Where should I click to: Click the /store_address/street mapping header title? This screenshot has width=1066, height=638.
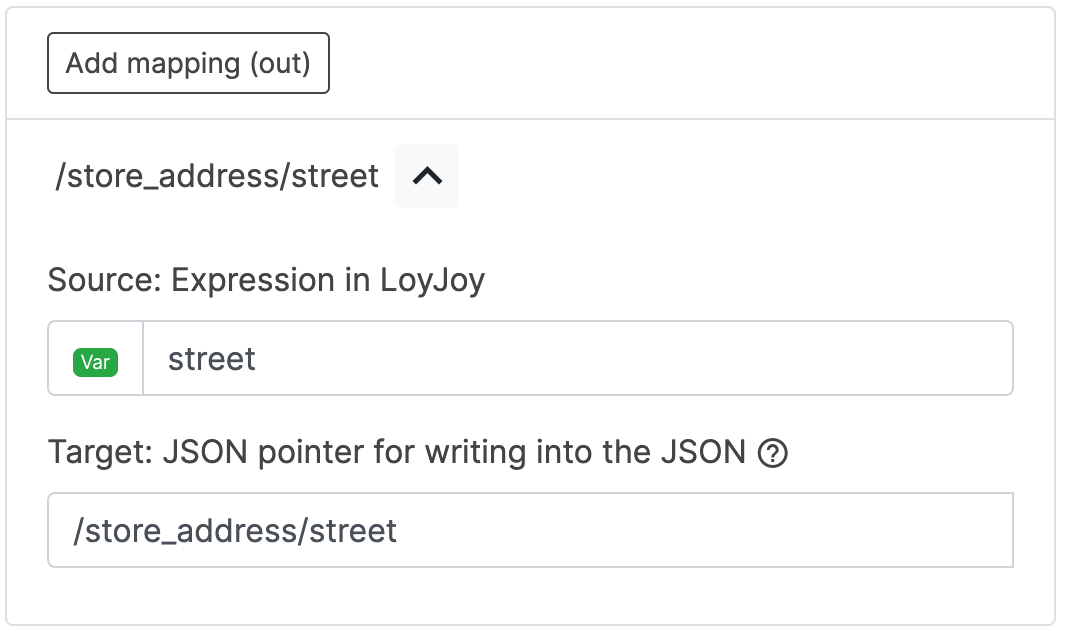point(218,177)
